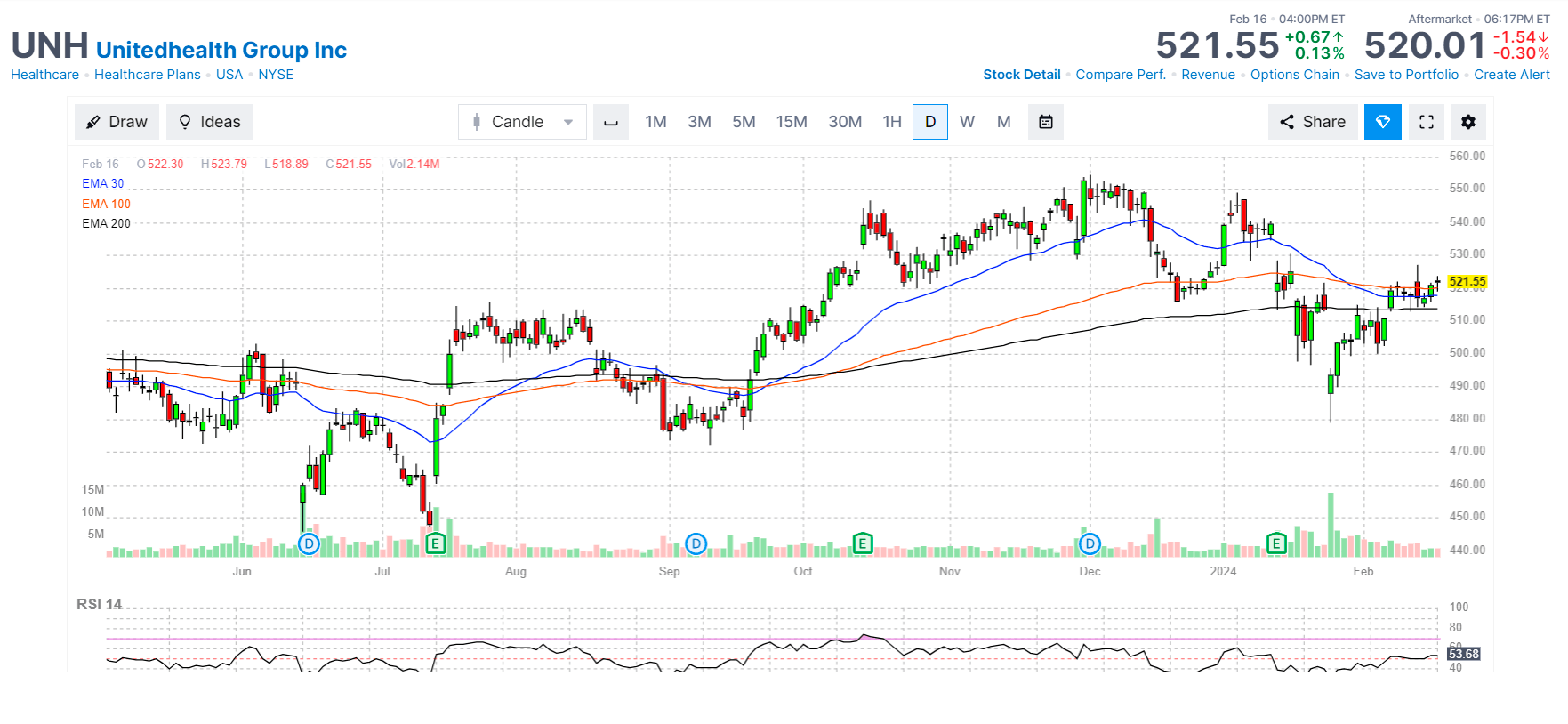1568x724 pixels.
Task: Click the EMA 100 indicator label
Action: click(106, 204)
